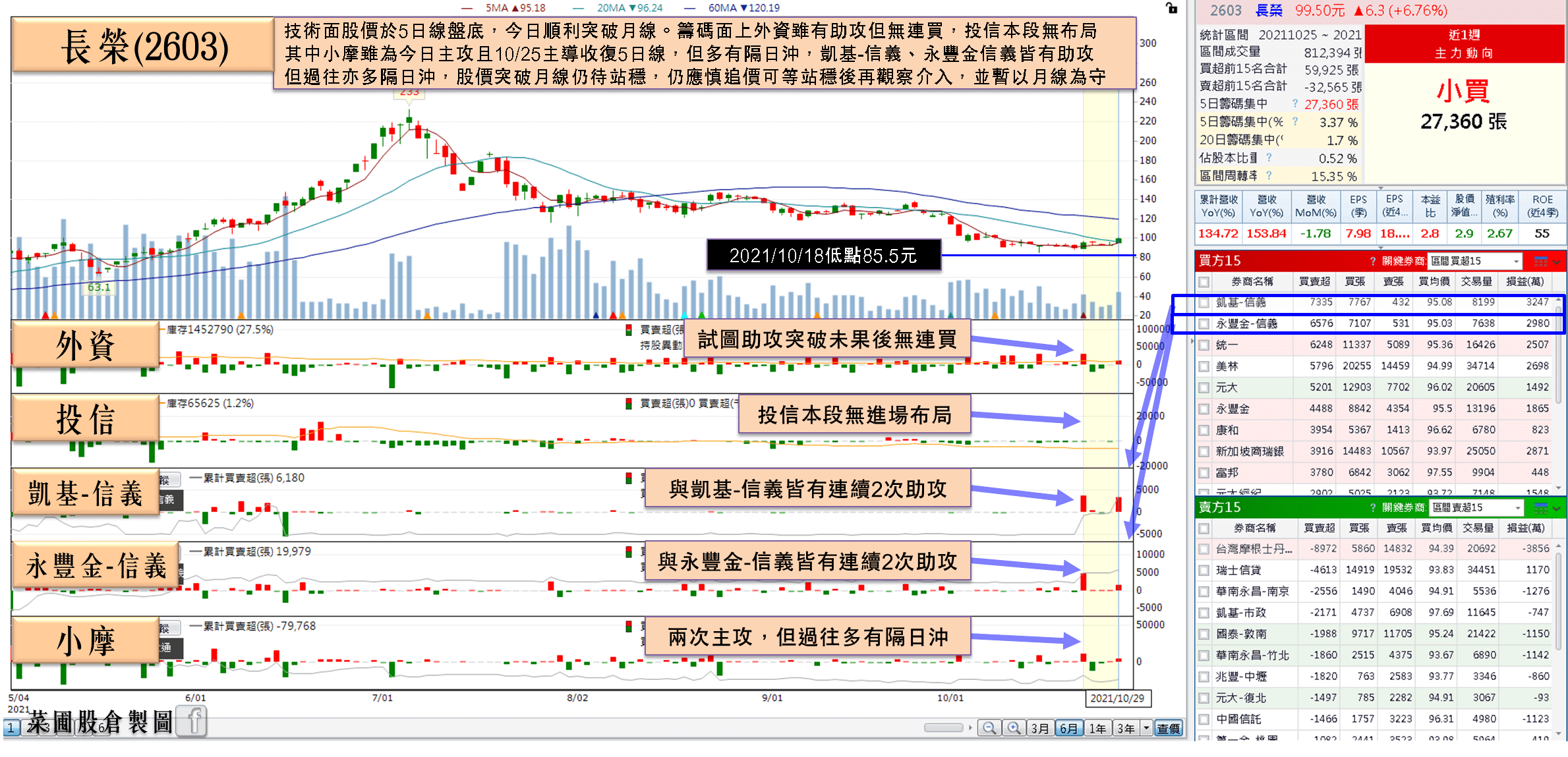Open the 長榮 stock name link
This screenshot has width=1568, height=757.
[1269, 10]
